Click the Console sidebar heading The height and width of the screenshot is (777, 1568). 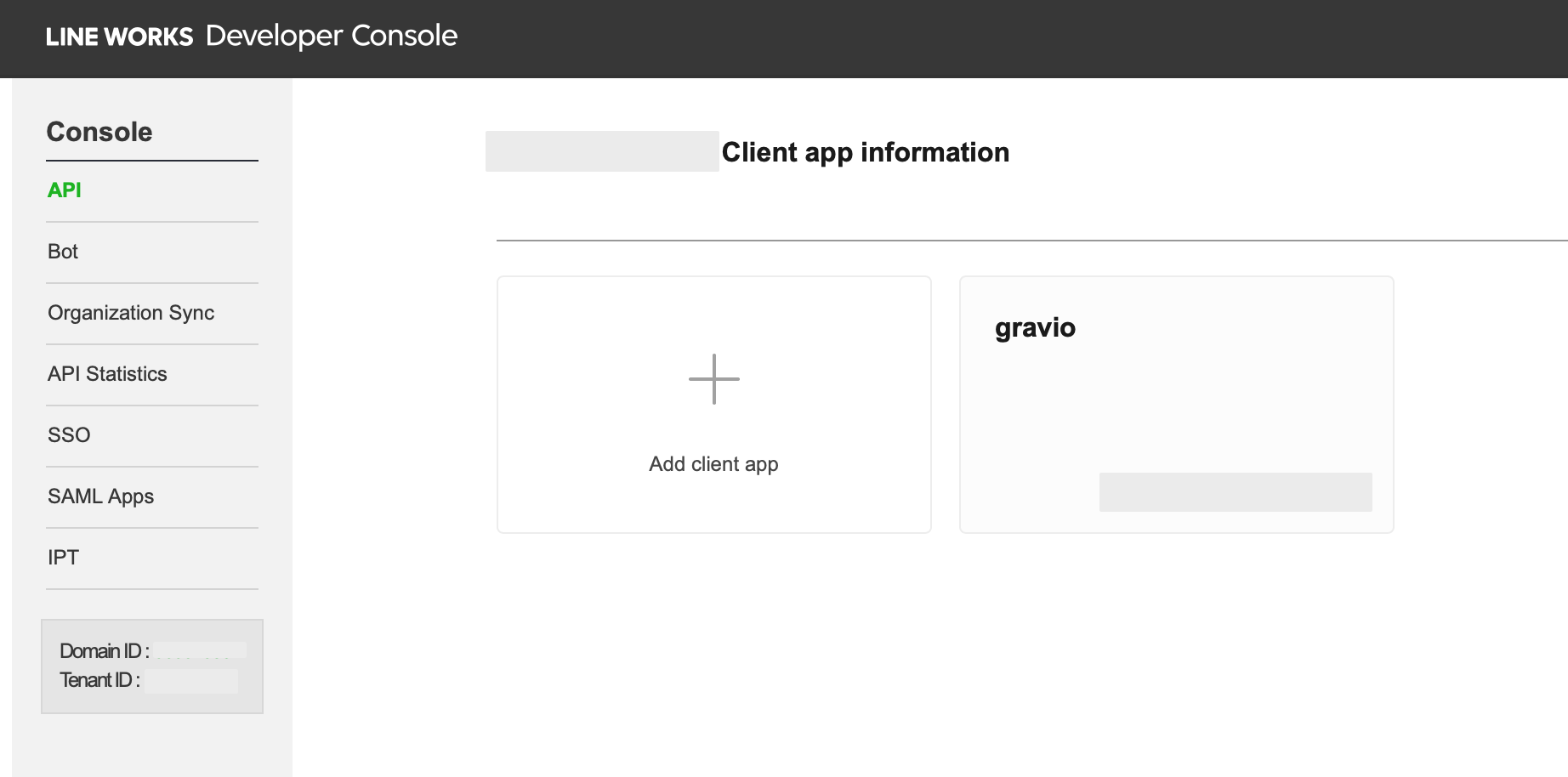[99, 132]
